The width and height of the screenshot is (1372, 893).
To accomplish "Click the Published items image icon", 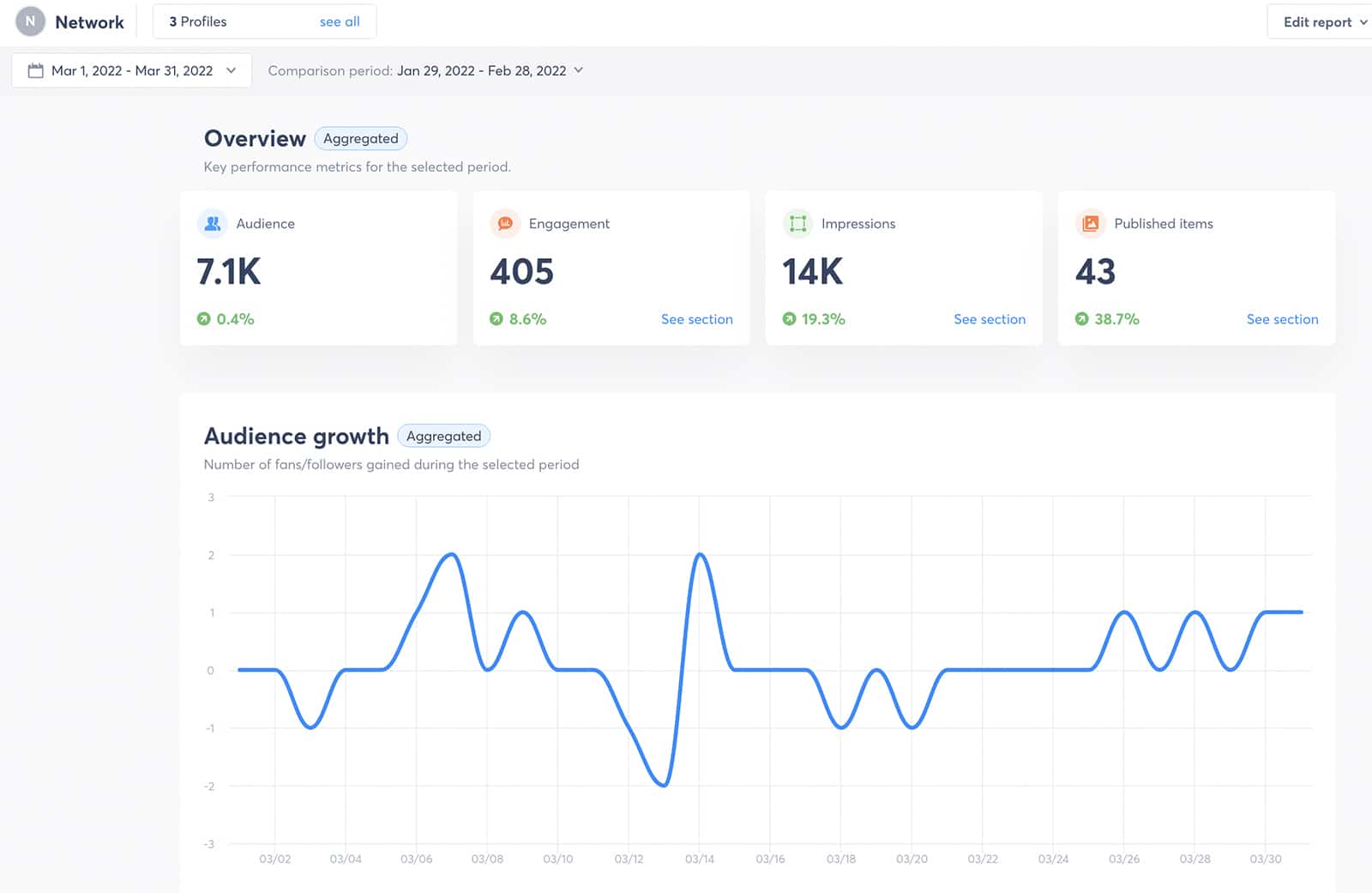I will point(1090,223).
